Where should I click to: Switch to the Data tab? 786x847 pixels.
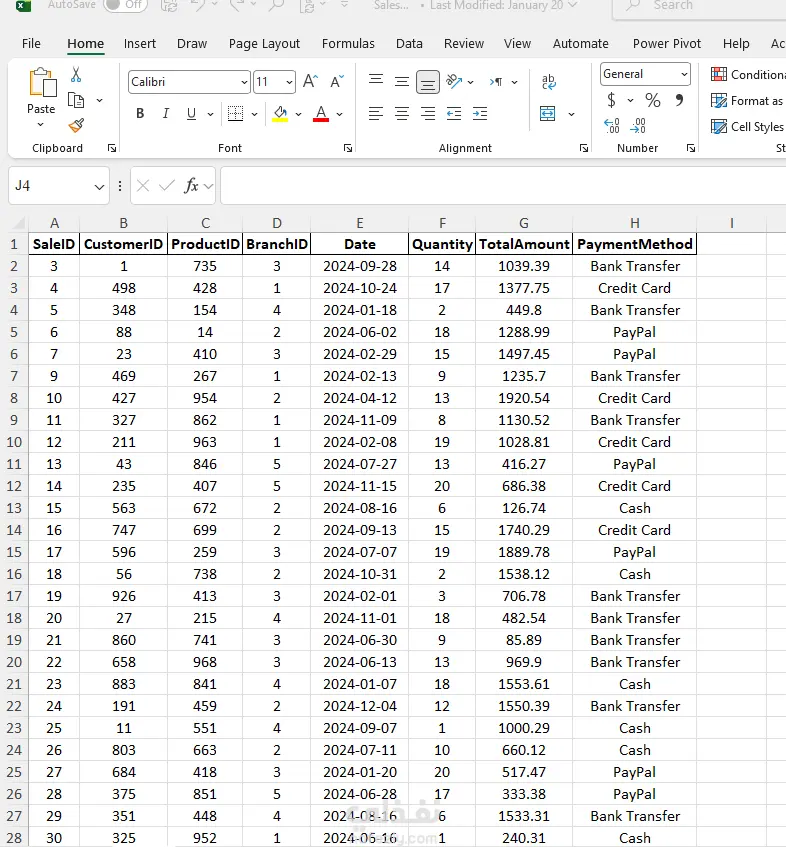409,43
